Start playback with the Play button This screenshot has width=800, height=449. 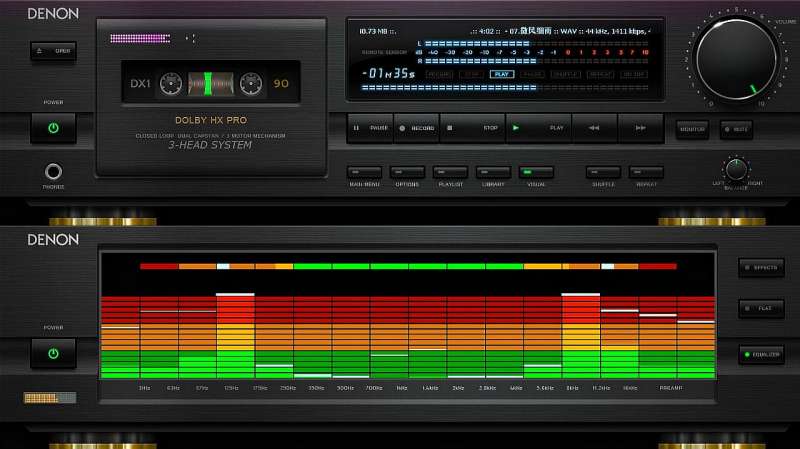(538, 128)
